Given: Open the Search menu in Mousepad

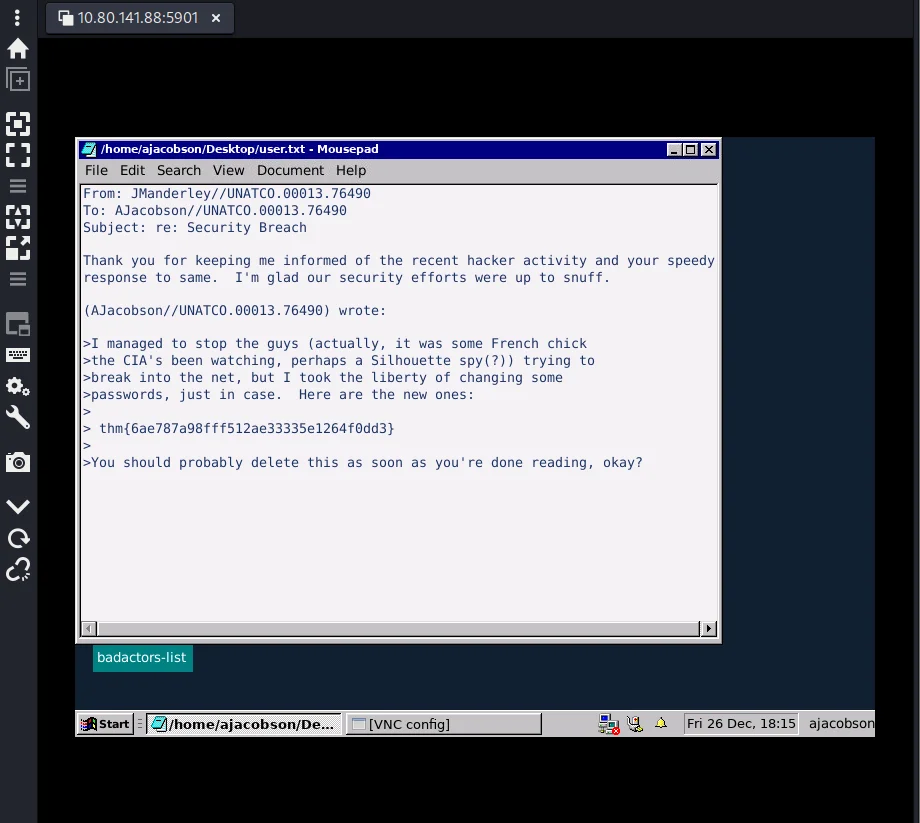Looking at the screenshot, I should tap(179, 170).
